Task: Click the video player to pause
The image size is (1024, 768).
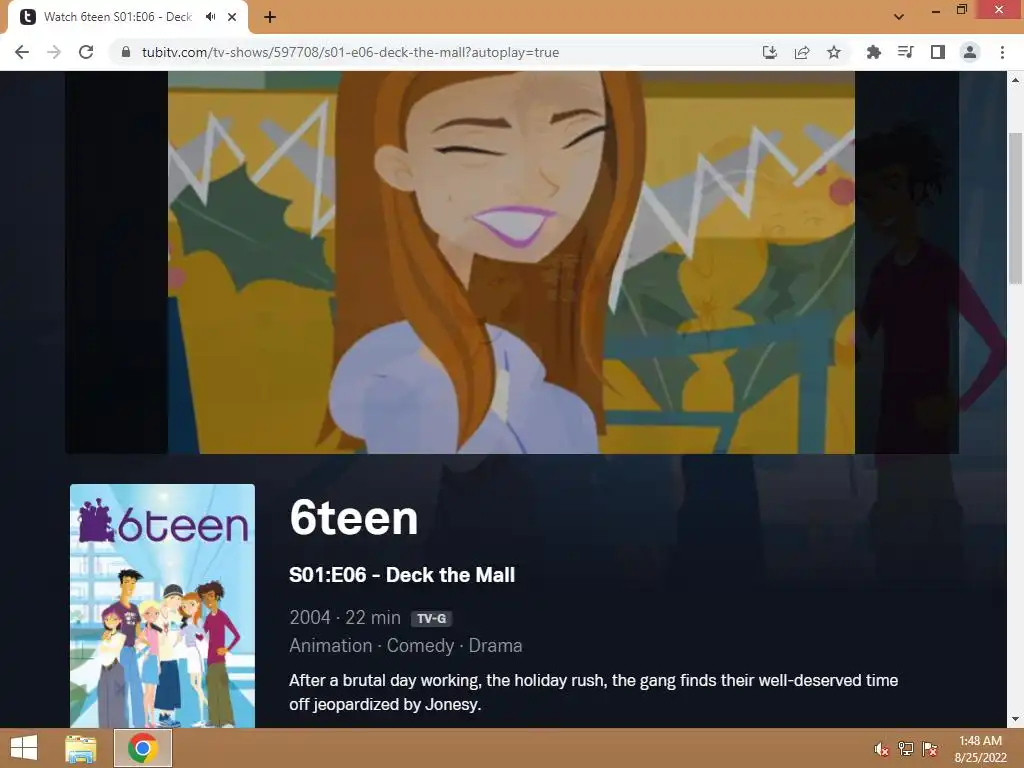Action: pos(511,263)
